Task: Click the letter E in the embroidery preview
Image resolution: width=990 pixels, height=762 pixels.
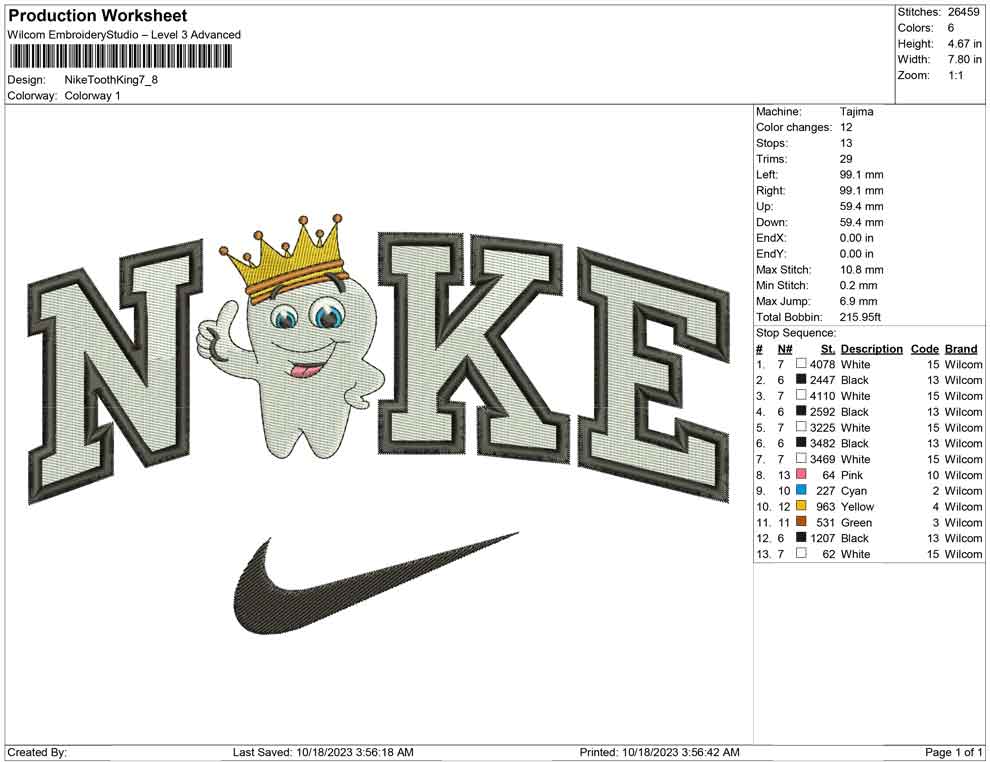Action: tap(653, 376)
